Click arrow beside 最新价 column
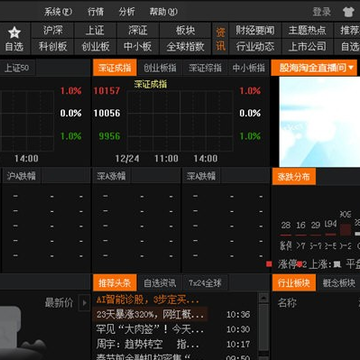The height and width of the screenshot is (360, 360). pos(84,303)
